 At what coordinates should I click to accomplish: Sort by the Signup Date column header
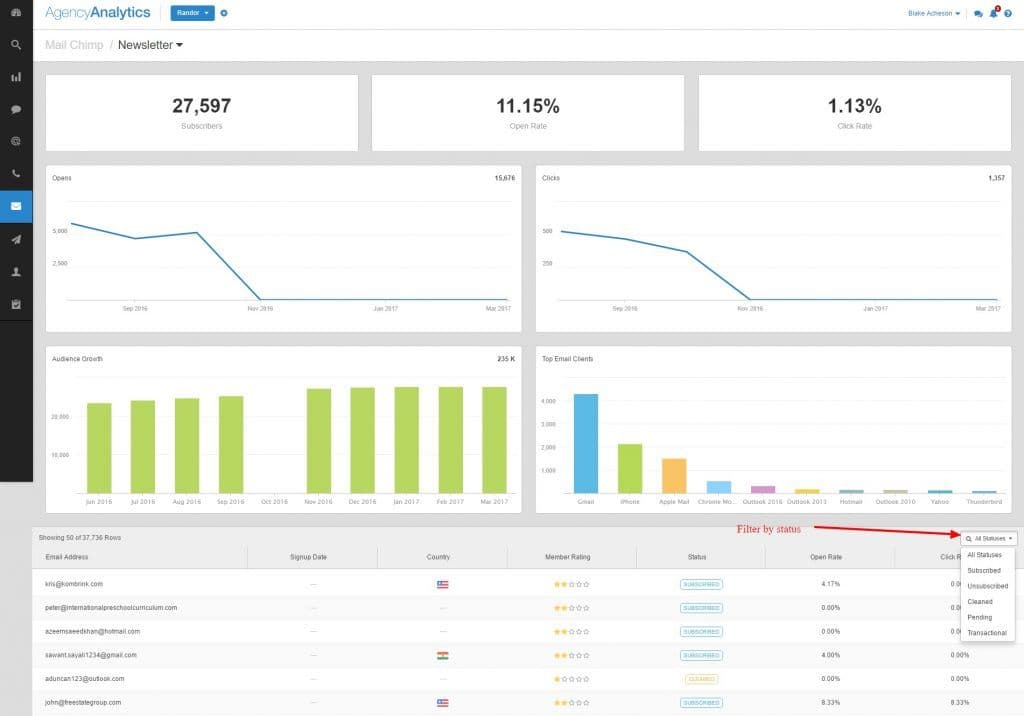(308, 557)
